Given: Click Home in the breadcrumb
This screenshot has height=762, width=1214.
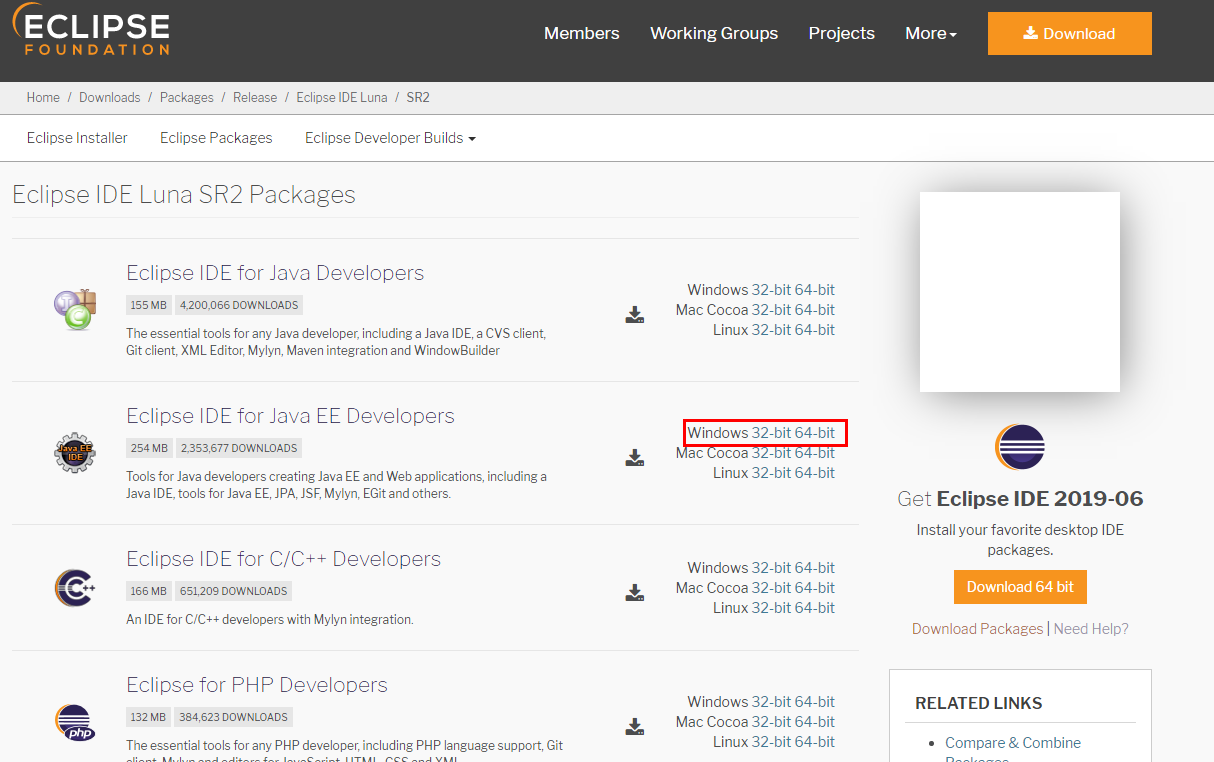Looking at the screenshot, I should (x=43, y=97).
